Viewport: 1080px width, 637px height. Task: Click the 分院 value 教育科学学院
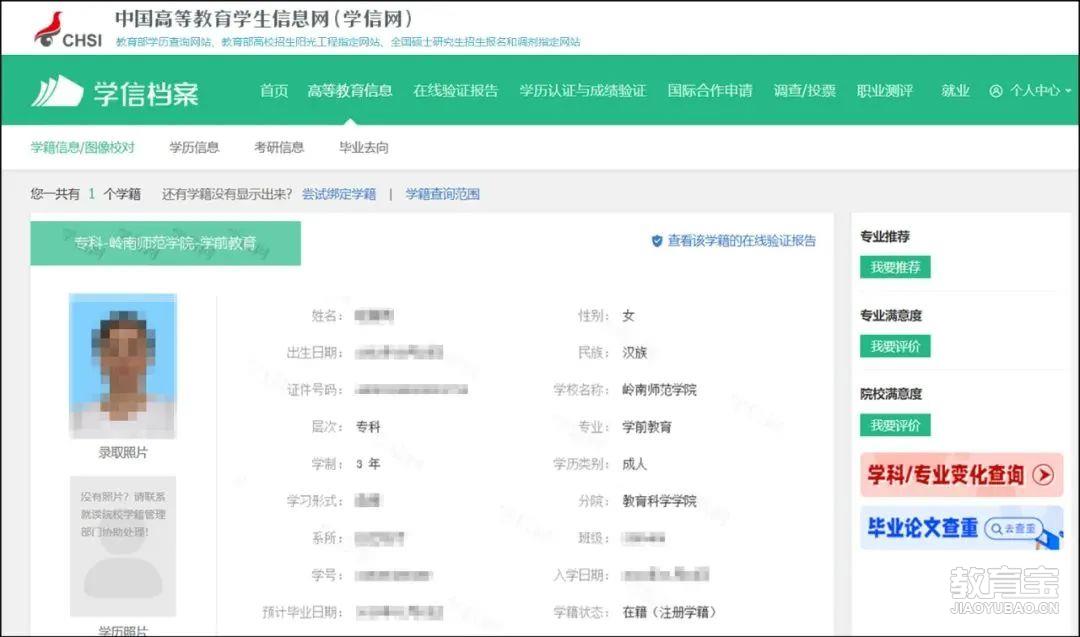[659, 501]
